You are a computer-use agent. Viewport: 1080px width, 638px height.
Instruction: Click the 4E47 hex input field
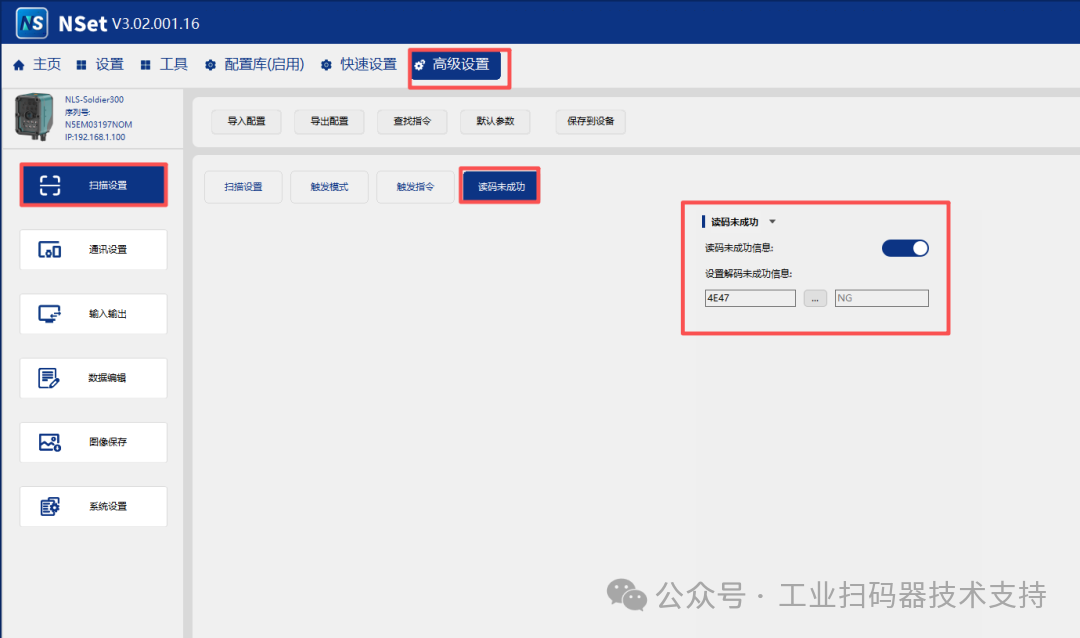[x=750, y=298]
